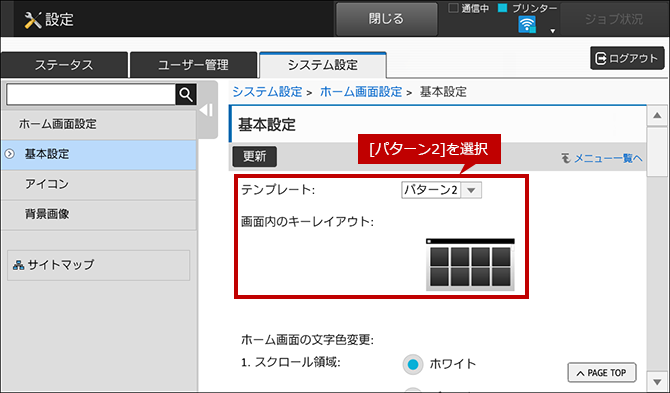Click the scrollbar down arrow
This screenshot has height=393, width=670.
pos(657,381)
